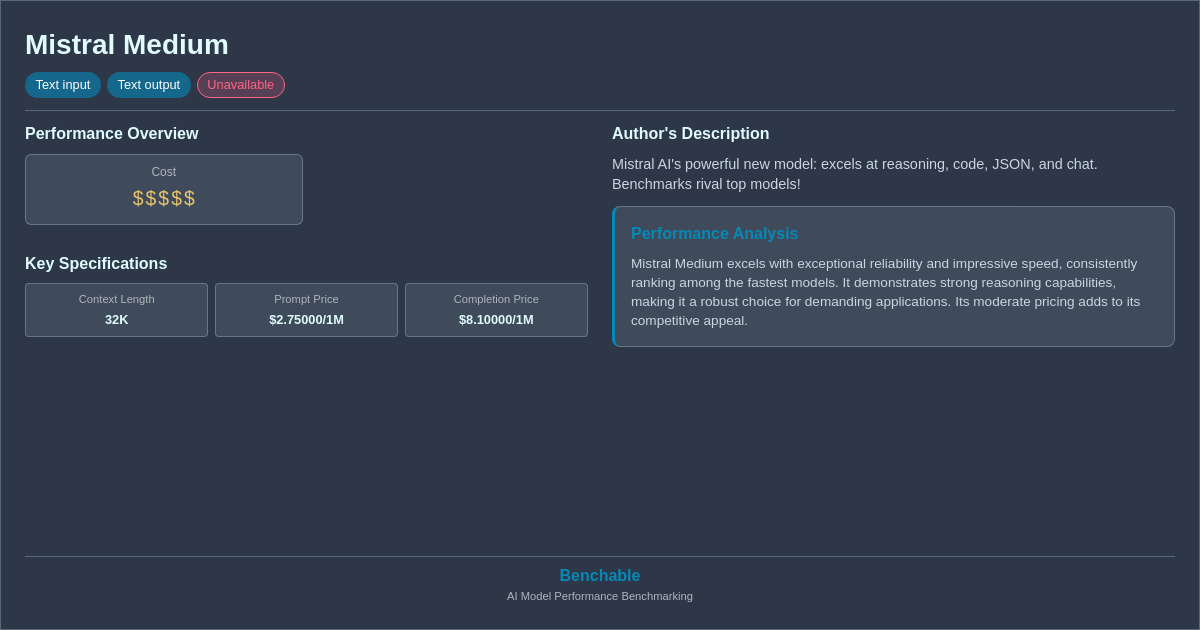
Task: Click the Cost indicator showing $$$$$
Action: click(163, 189)
